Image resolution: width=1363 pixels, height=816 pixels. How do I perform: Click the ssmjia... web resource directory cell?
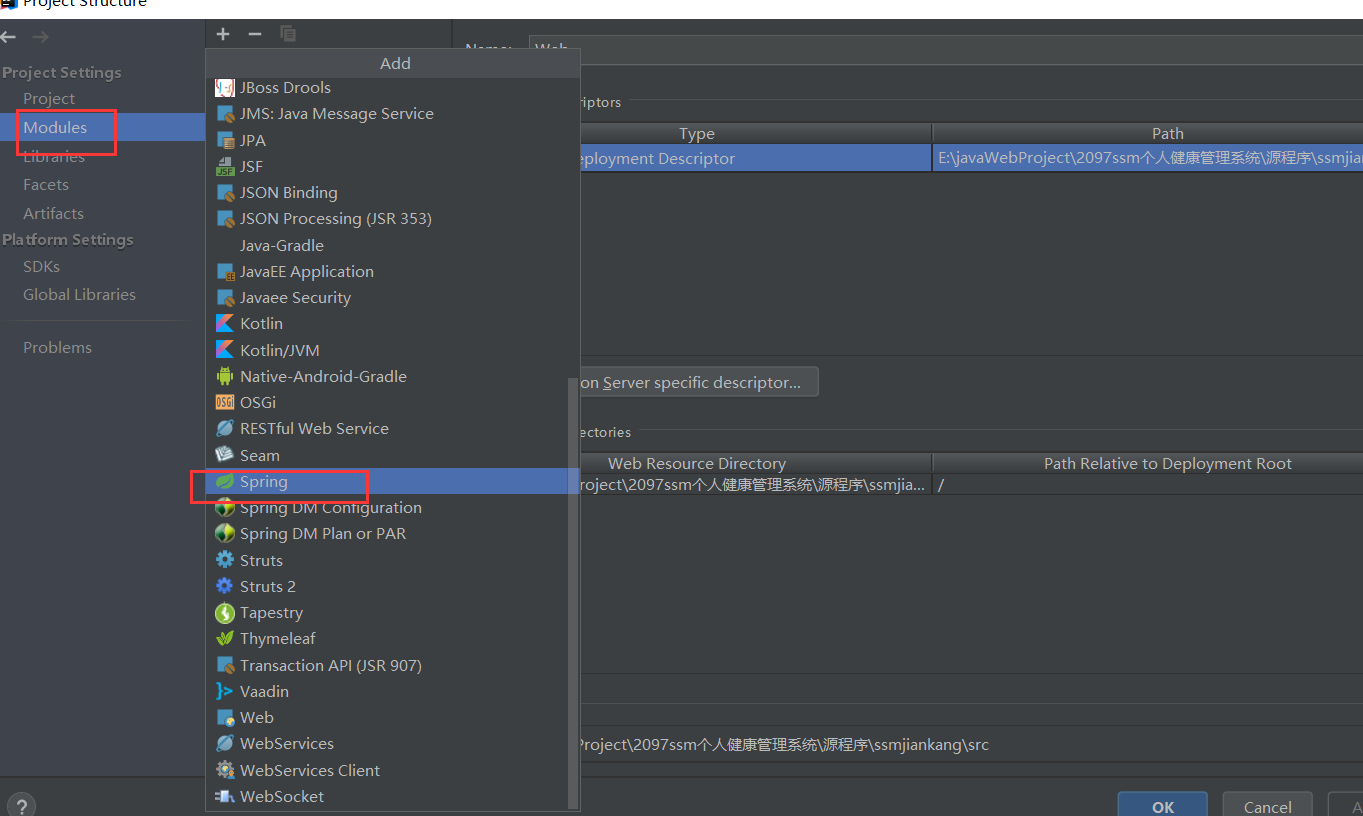[755, 485]
